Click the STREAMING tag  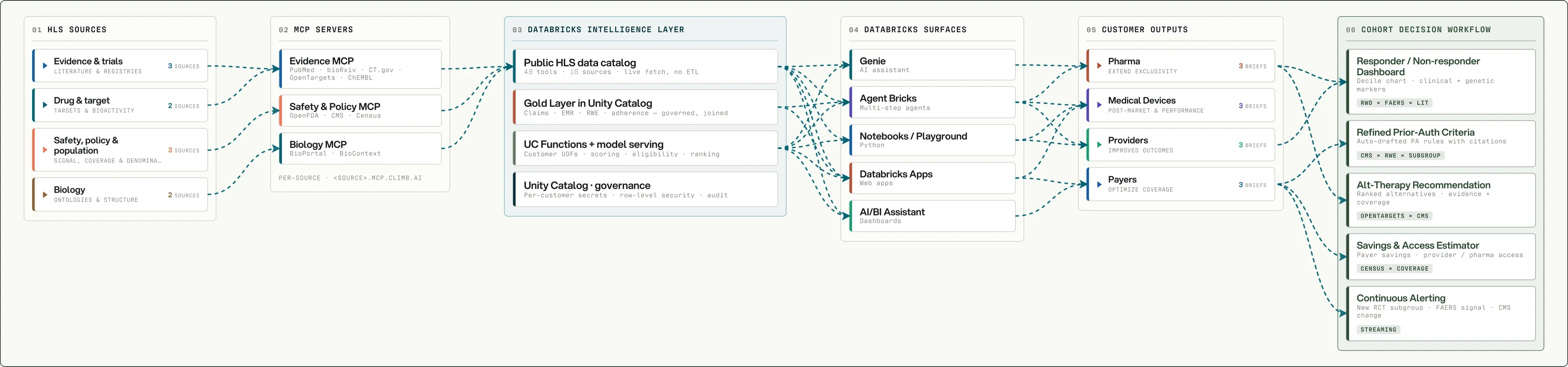pyautogui.click(x=1379, y=330)
